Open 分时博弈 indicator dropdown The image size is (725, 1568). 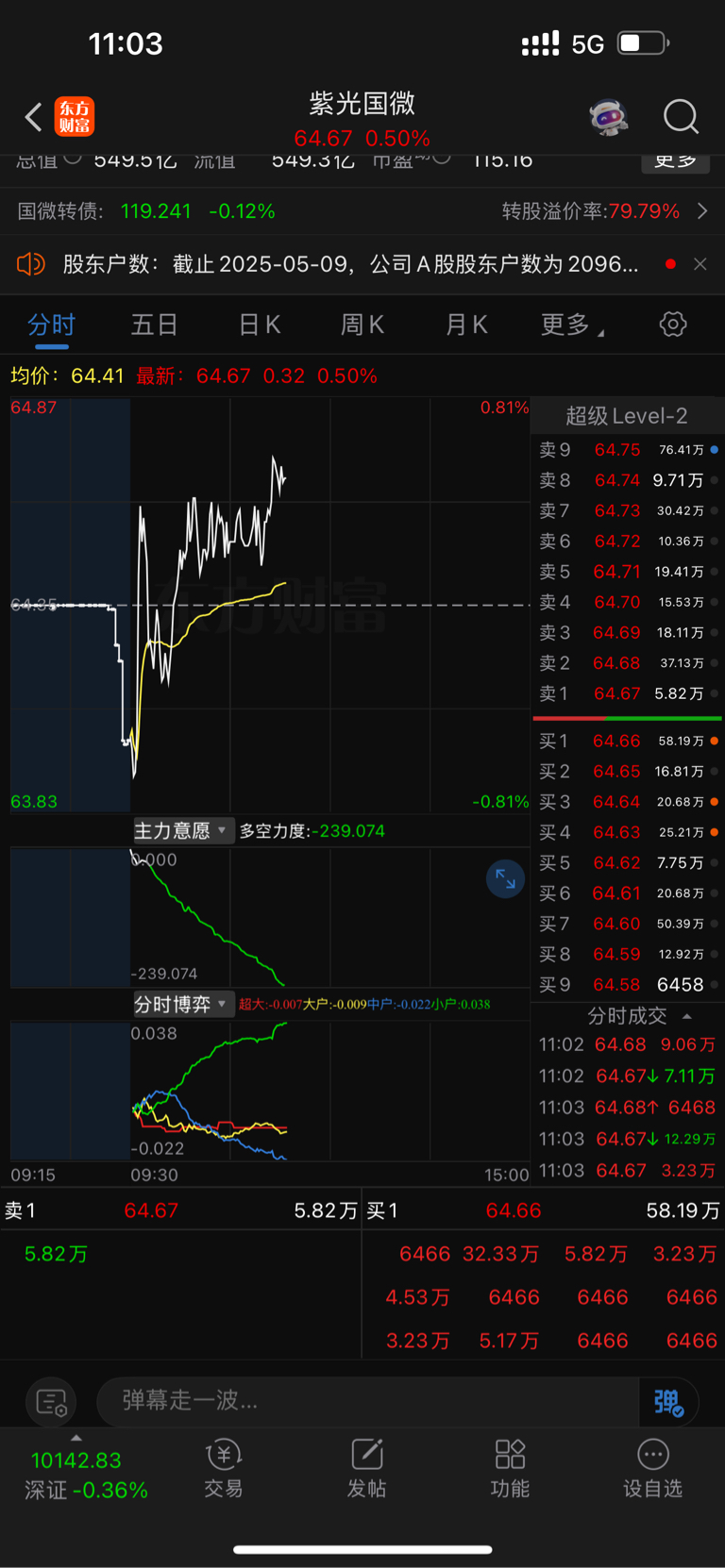pos(181,1005)
